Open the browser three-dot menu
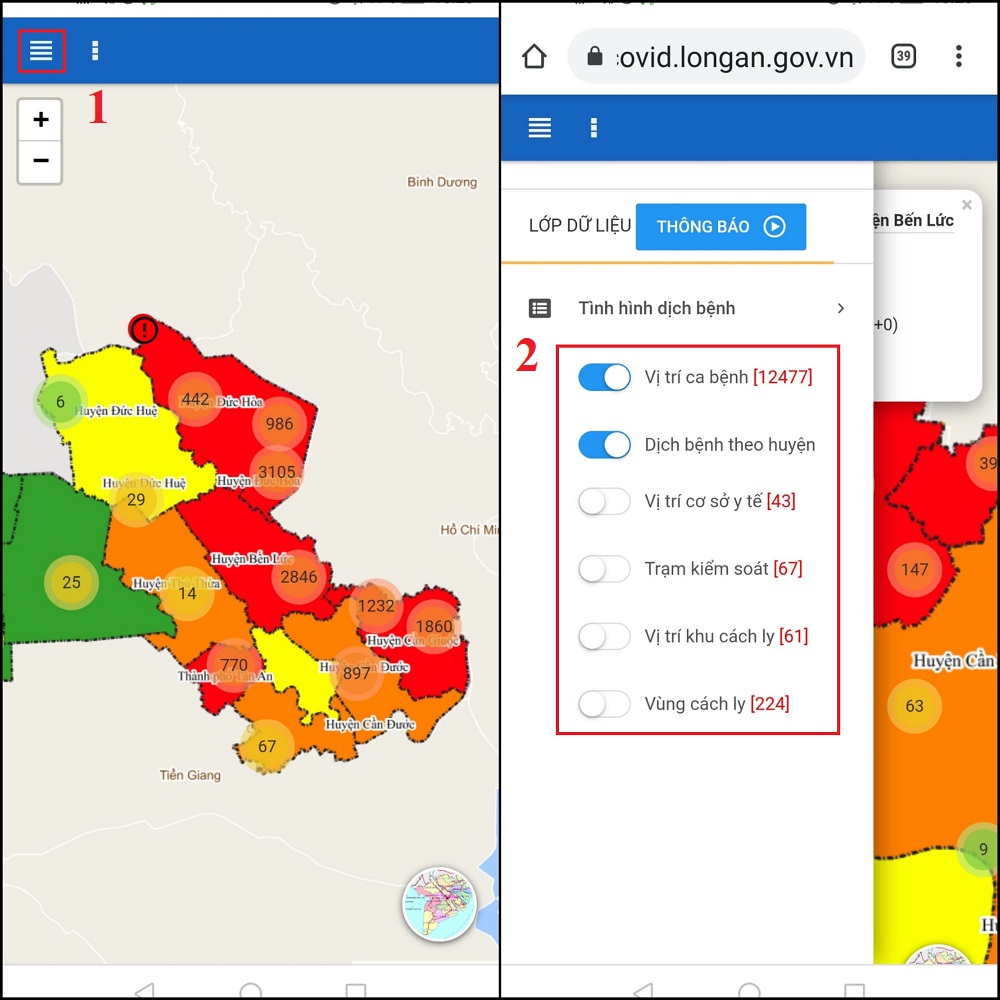1000x1000 pixels. 959,57
